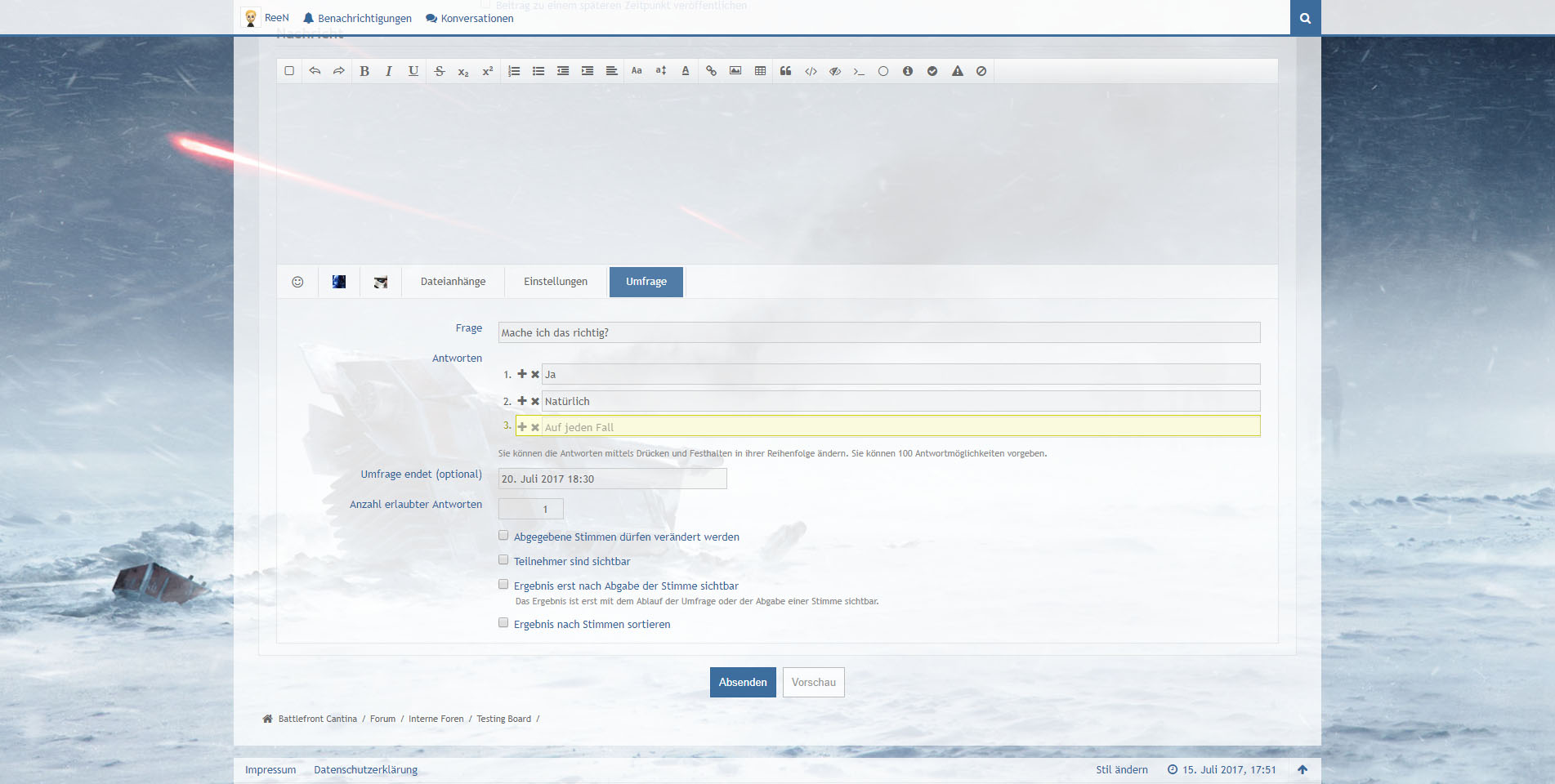Switch to the Einstellungen tab
Screen dimensions: 1555x784
coord(556,282)
